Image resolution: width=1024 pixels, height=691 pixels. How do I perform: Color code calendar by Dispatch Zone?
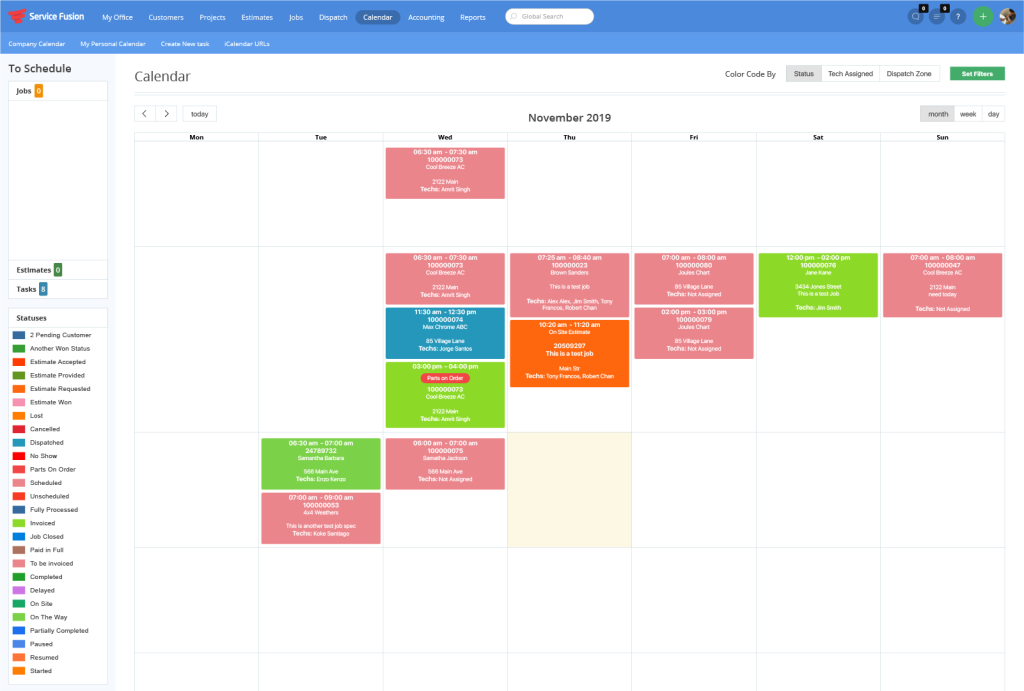pos(909,74)
